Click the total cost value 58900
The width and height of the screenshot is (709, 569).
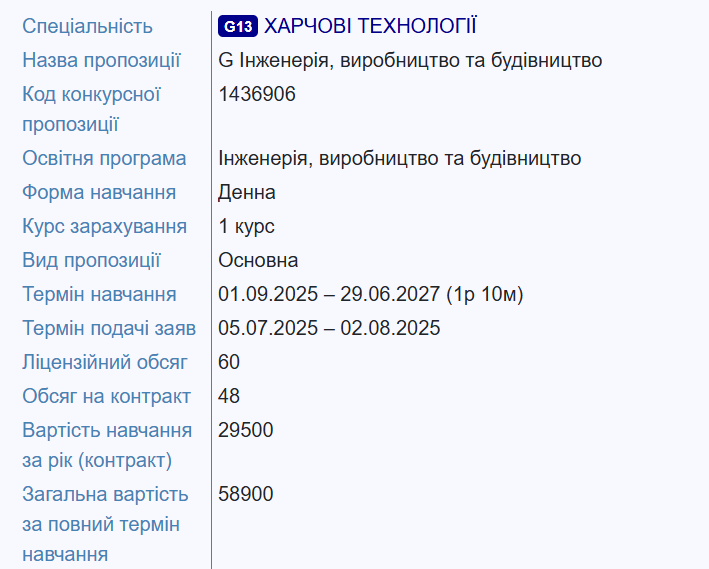point(246,493)
